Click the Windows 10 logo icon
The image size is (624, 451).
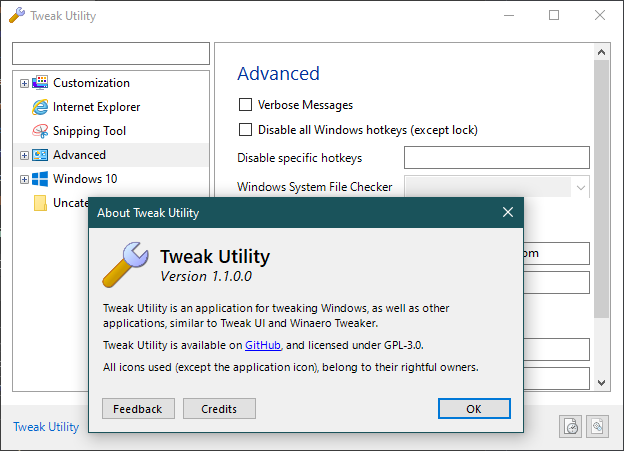click(40, 179)
